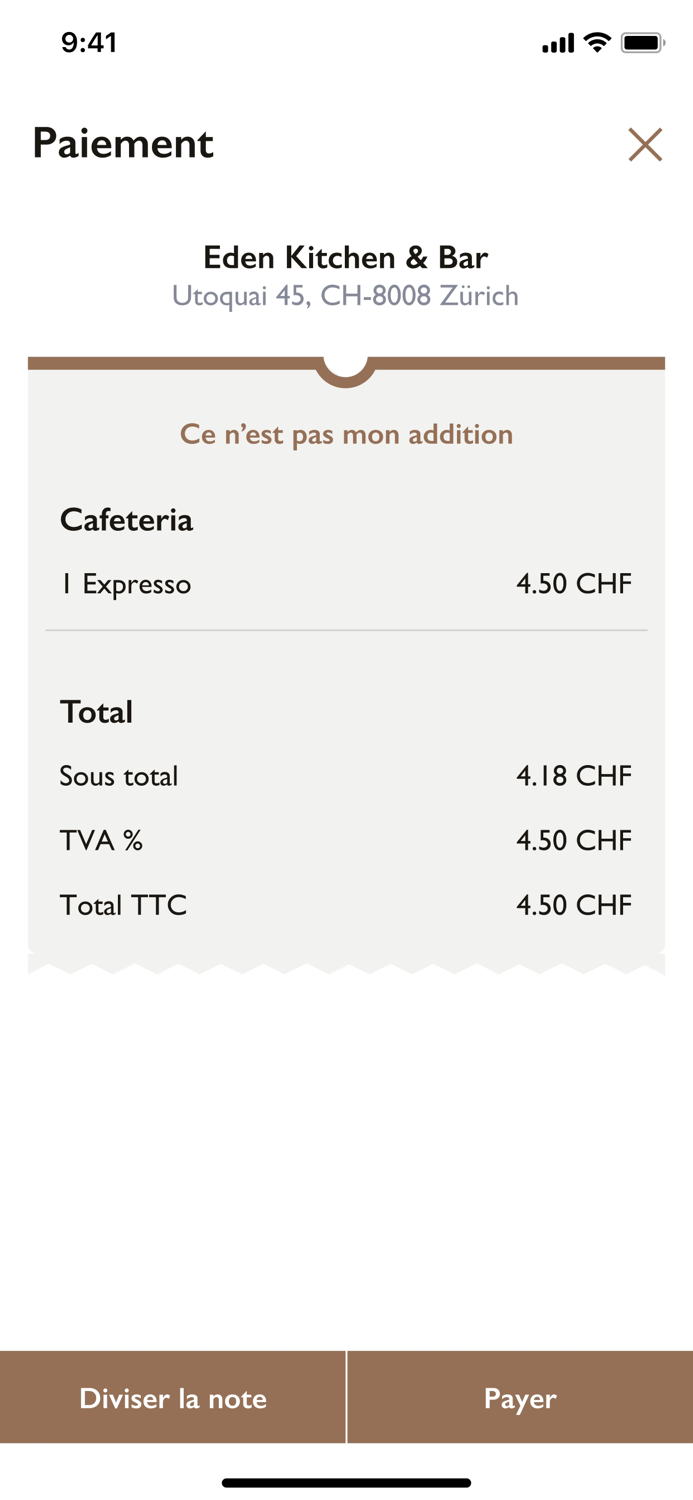Tap the Total TTC amount
693x1500 pixels.
point(574,906)
